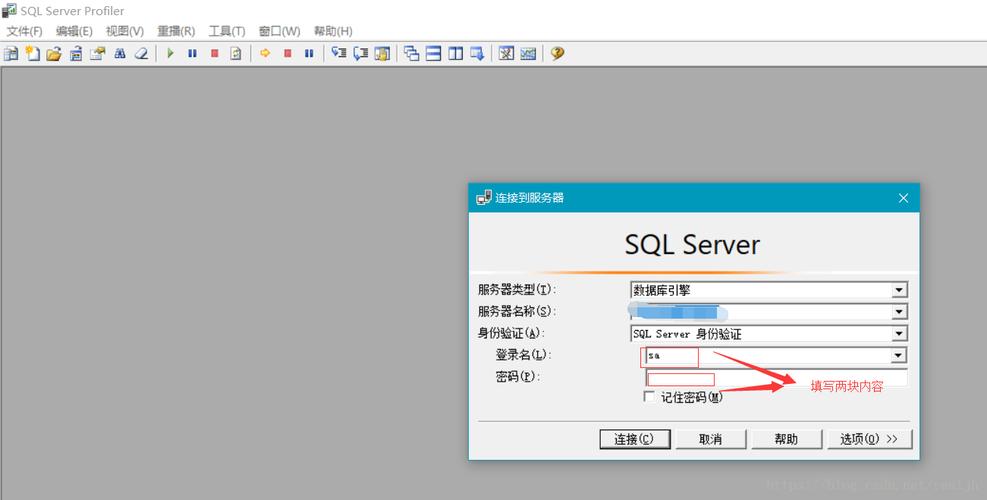
Task: Close the 连接到服务器 dialog
Action: click(903, 198)
